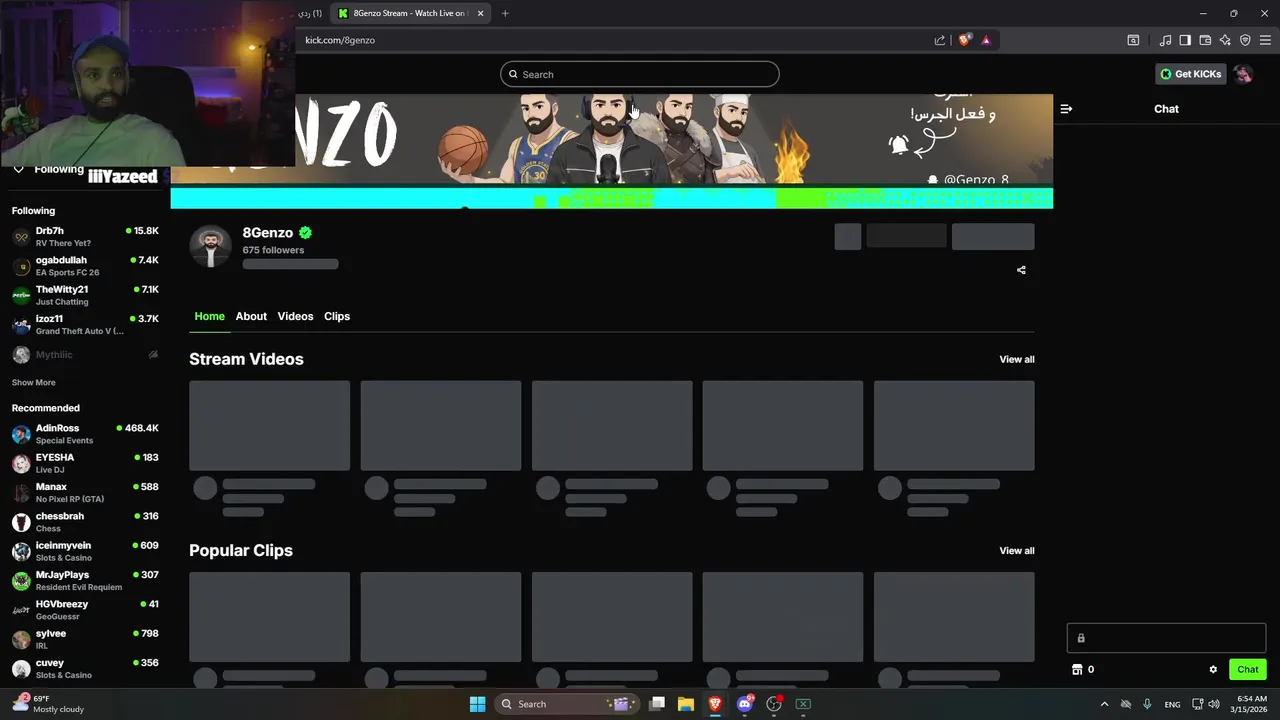
Task: Click the chat shop points icon
Action: tap(1077, 670)
